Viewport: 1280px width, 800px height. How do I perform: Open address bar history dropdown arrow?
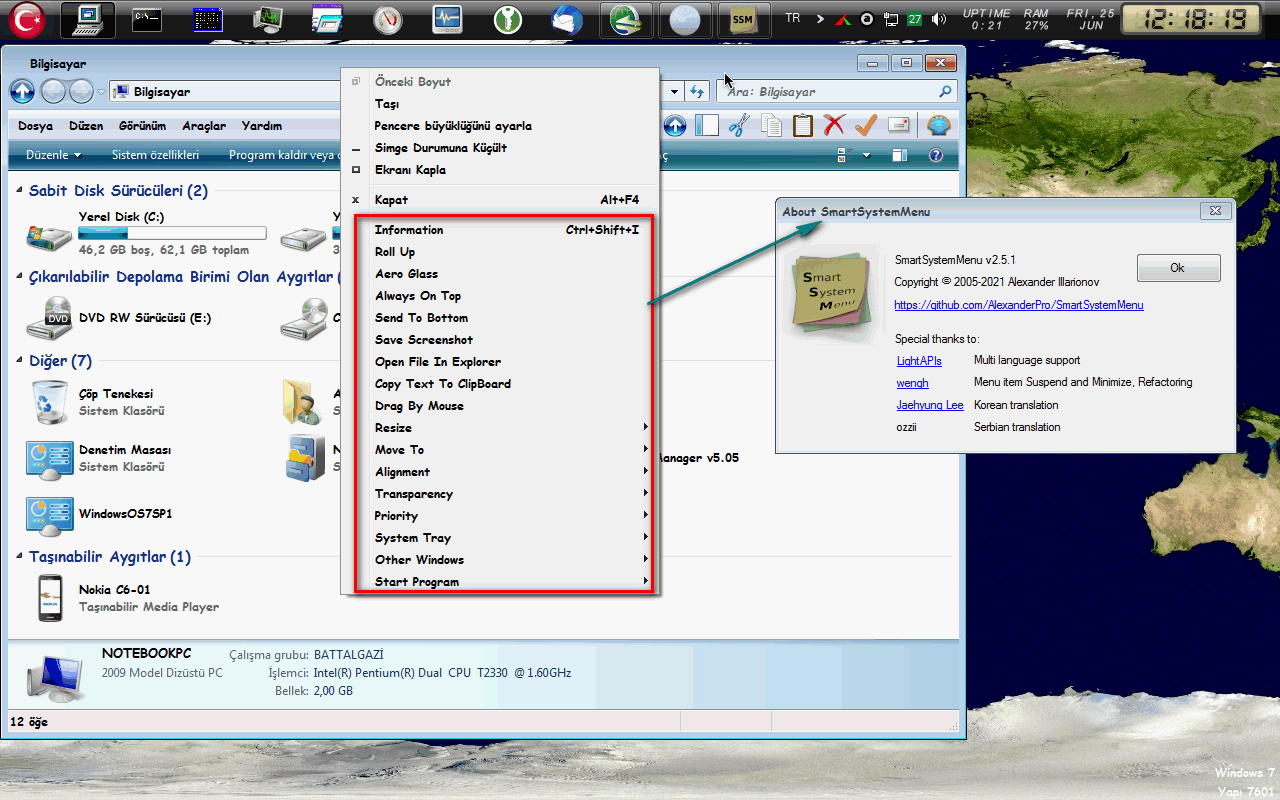coord(675,91)
